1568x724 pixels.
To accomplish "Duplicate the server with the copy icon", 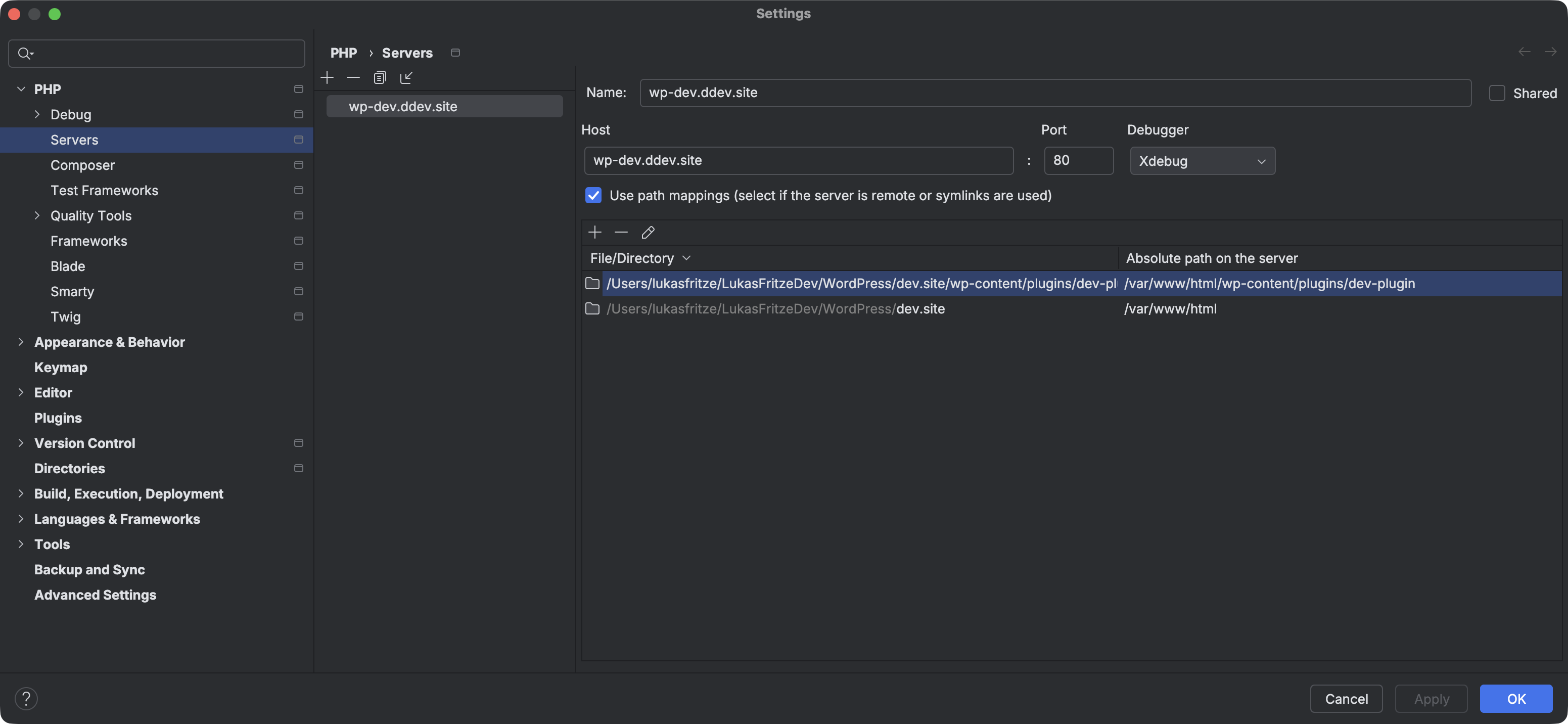I will click(x=380, y=77).
